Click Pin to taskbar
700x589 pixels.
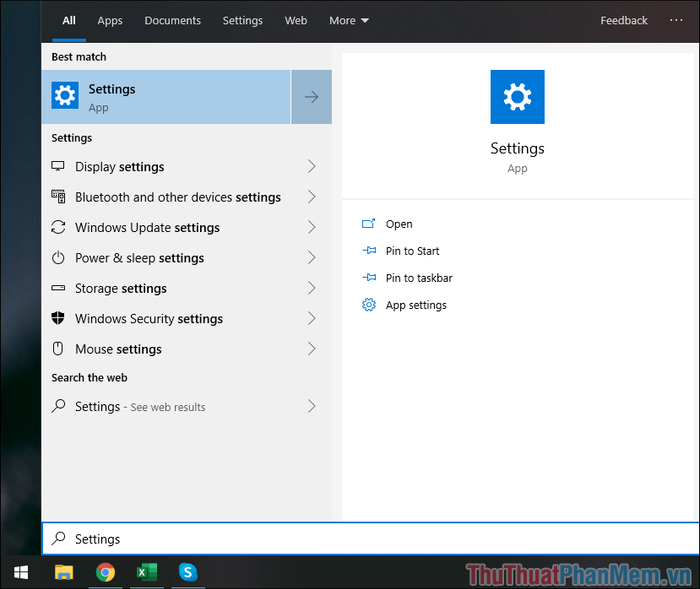coord(419,278)
